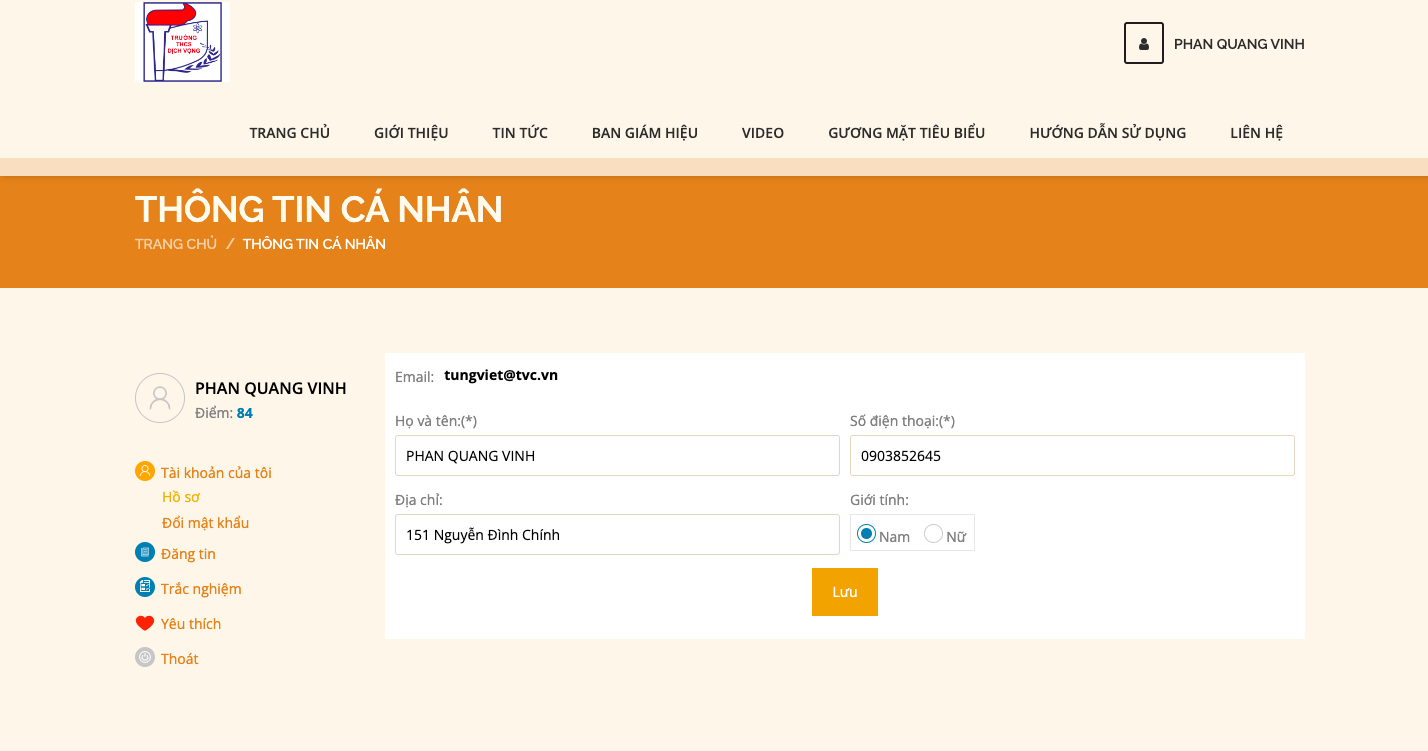Go to the GIỚI THIỆU menu
The width and height of the screenshot is (1428, 751).
(x=411, y=133)
